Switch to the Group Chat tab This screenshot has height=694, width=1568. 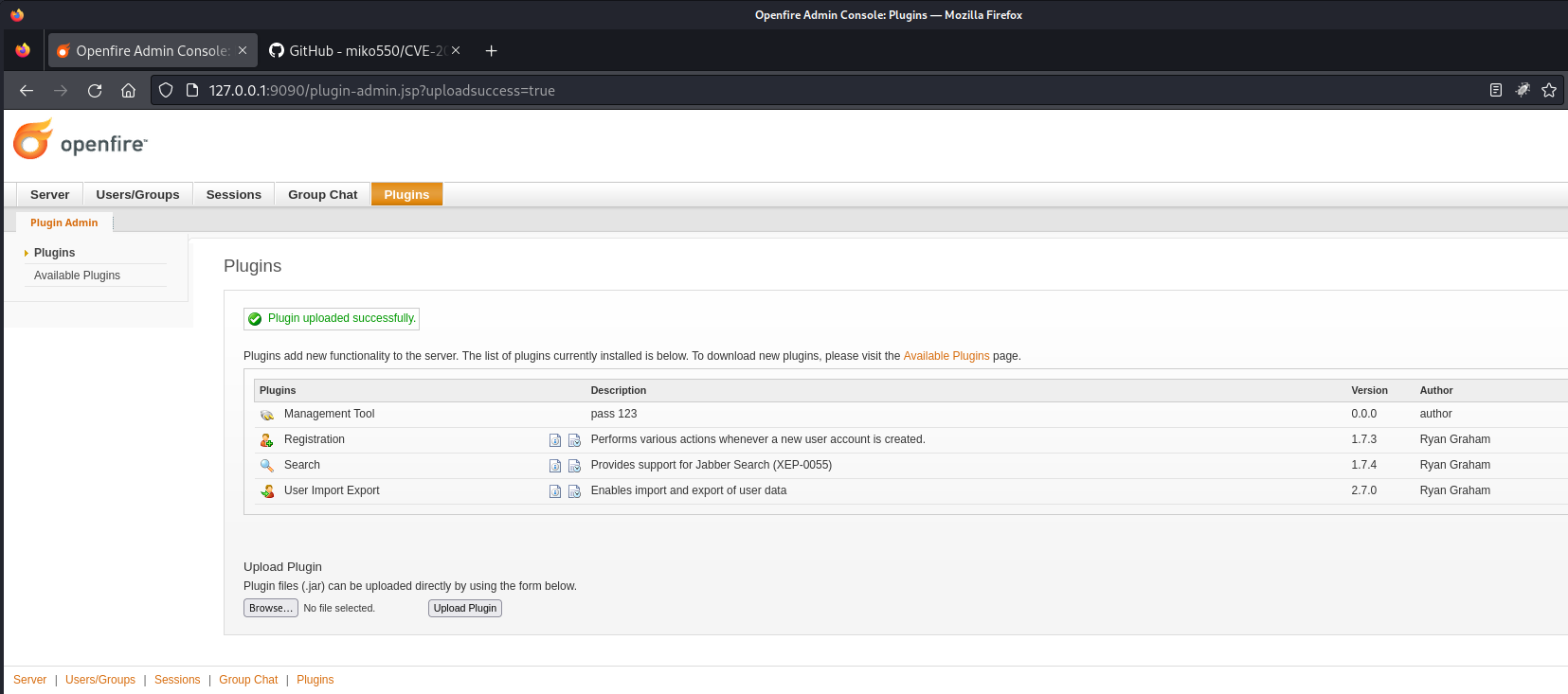(322, 195)
